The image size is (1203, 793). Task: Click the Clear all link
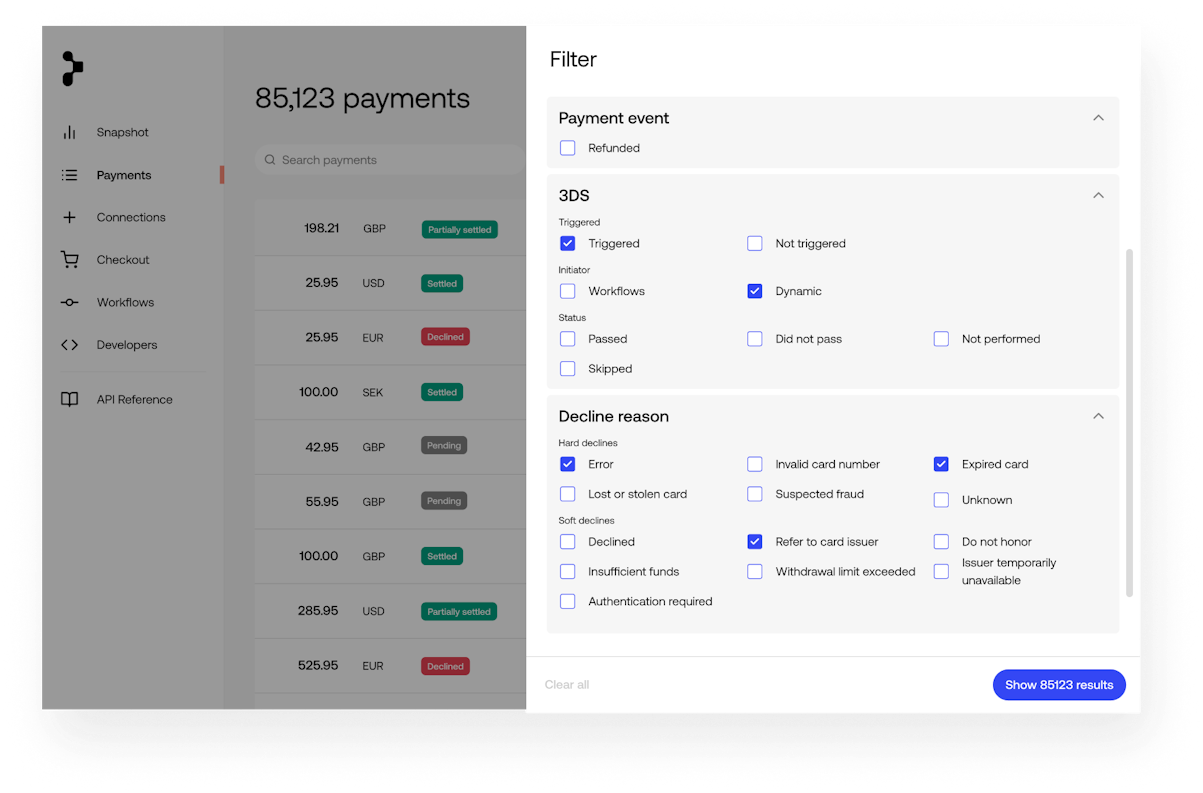coord(567,685)
